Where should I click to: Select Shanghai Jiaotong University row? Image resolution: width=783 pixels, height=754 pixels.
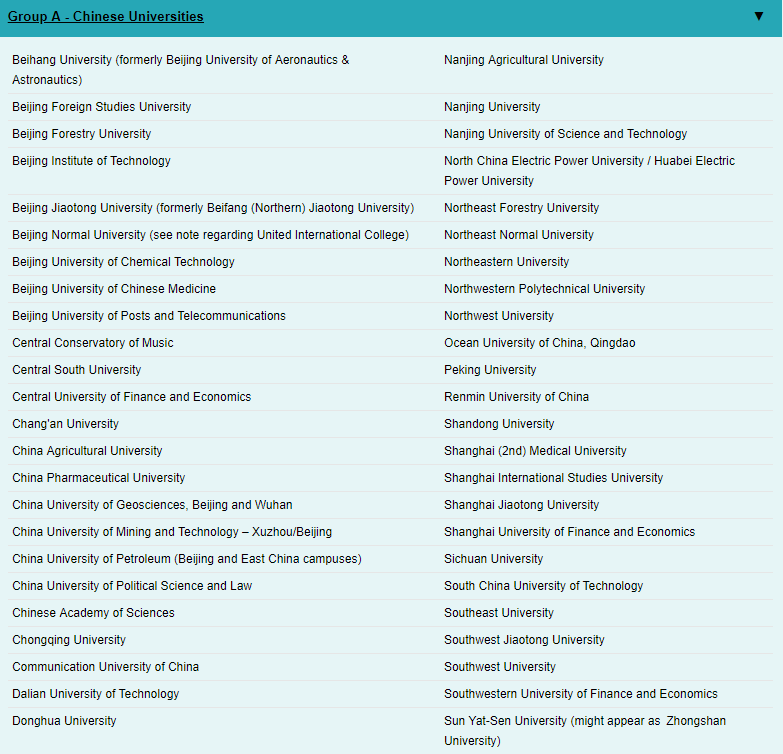[x=521, y=505]
